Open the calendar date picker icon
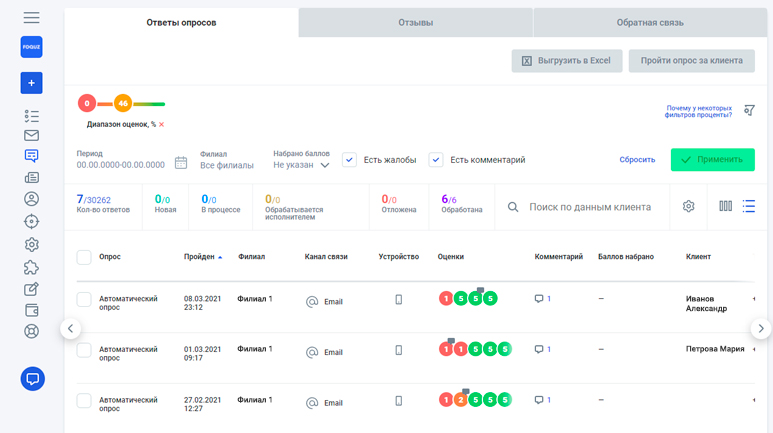The width and height of the screenshot is (773, 433). (181, 162)
